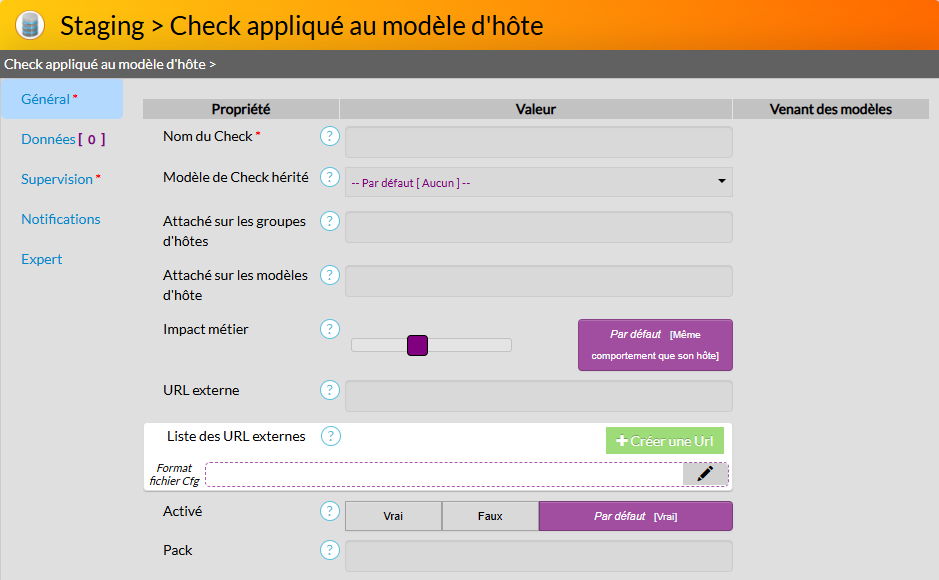
Task: Click the Créer une Url button
Action: click(664, 441)
